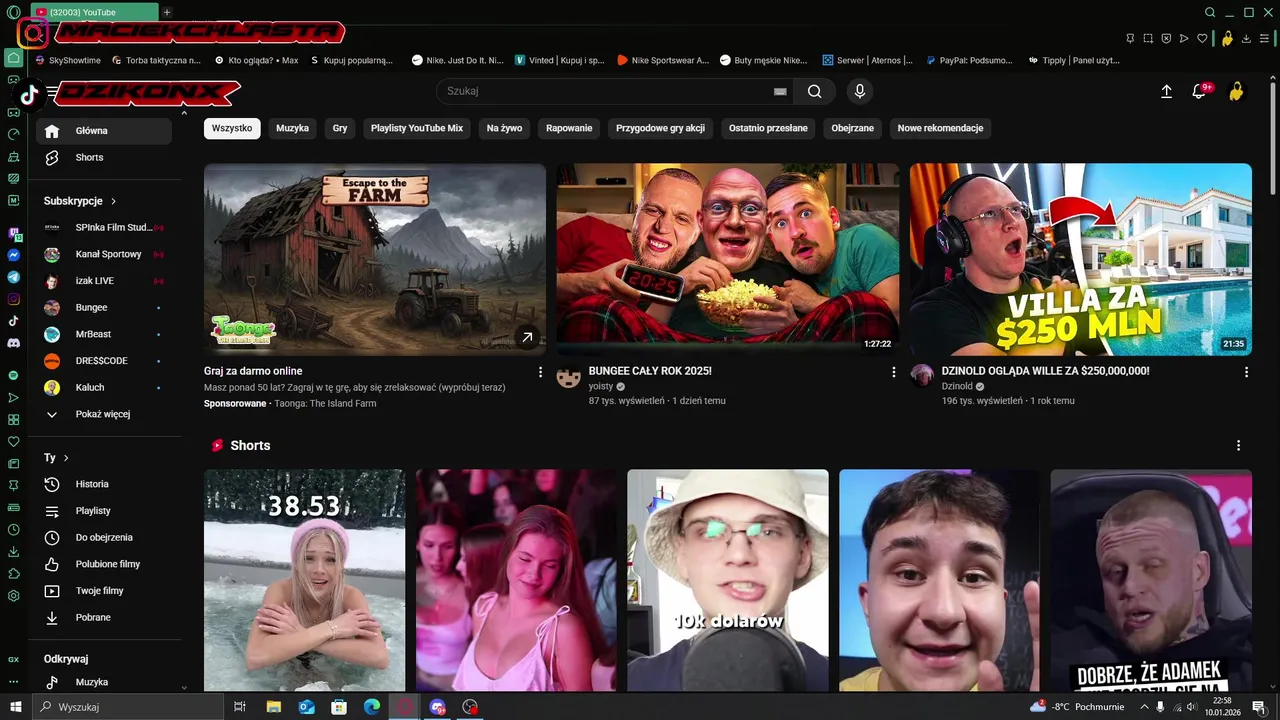
Task: Open the 10k dolarów Short
Action: (728, 580)
